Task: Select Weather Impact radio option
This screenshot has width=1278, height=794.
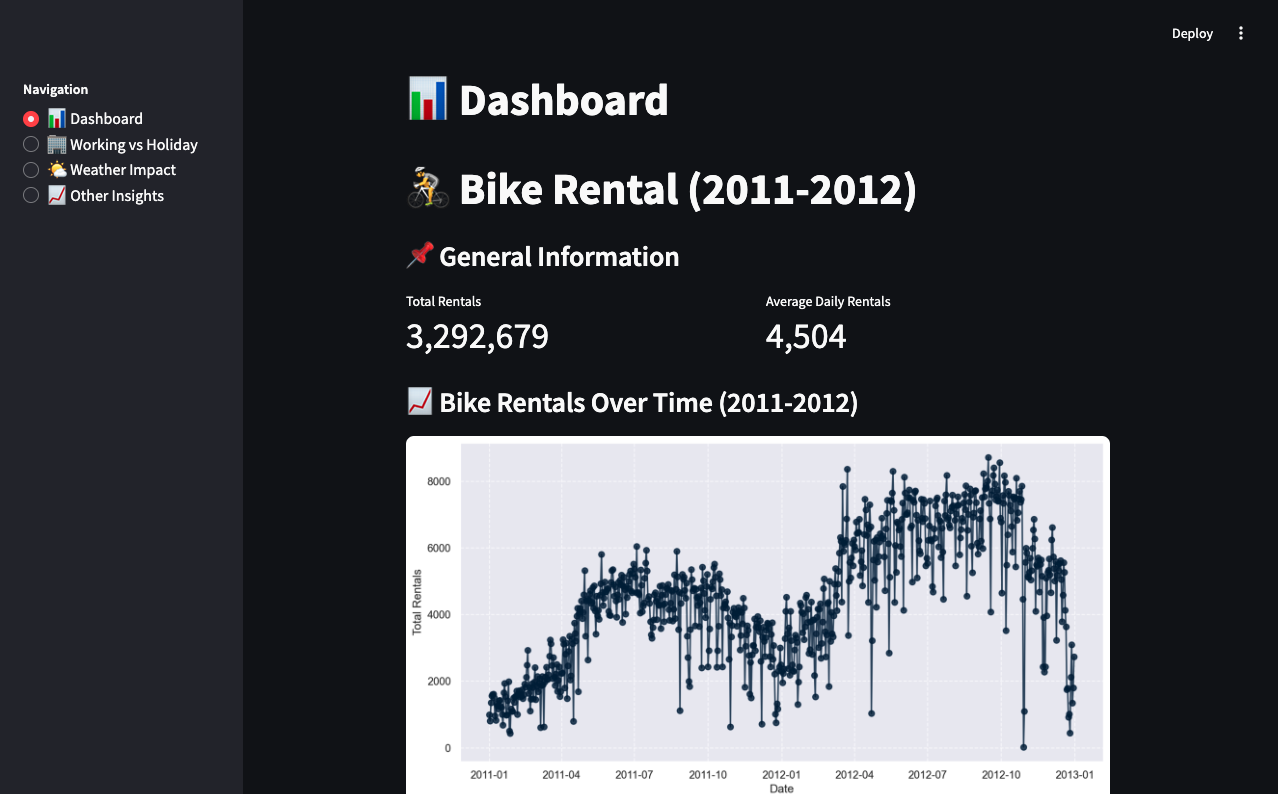Action: [31, 170]
